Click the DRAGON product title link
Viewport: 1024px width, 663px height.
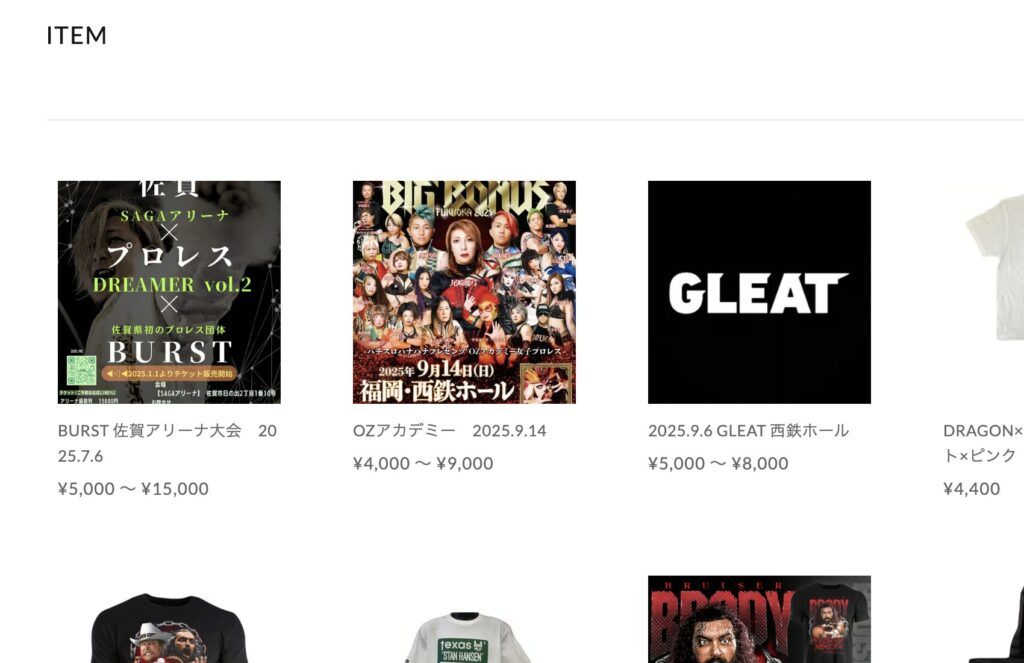point(983,443)
